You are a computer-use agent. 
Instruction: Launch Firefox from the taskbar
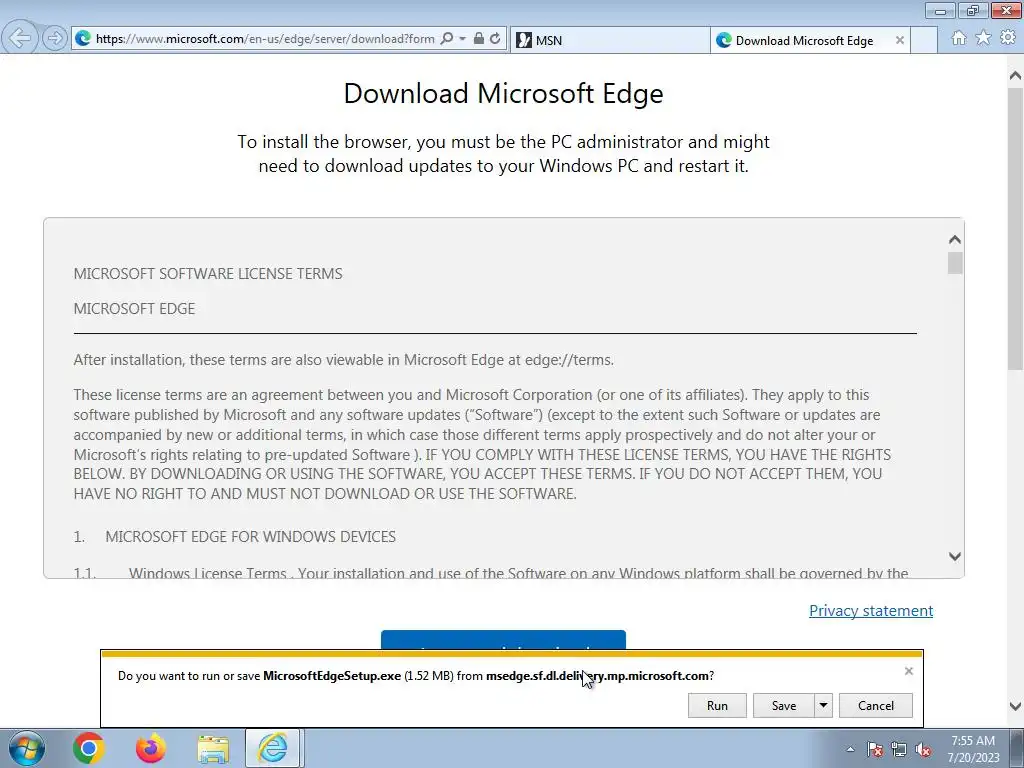click(151, 748)
